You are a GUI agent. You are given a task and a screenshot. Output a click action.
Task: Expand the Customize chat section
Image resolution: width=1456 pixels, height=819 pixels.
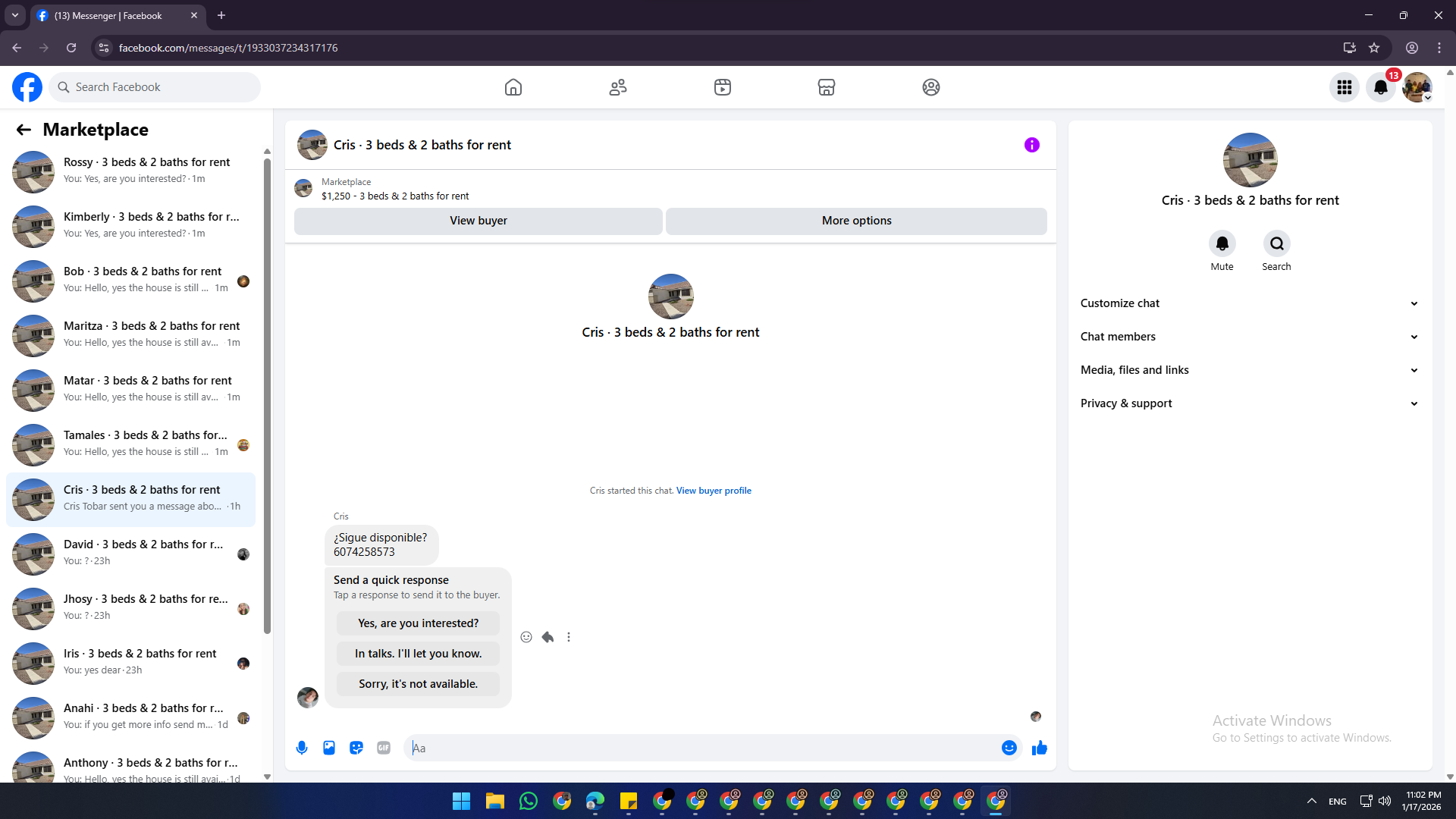click(x=1250, y=303)
